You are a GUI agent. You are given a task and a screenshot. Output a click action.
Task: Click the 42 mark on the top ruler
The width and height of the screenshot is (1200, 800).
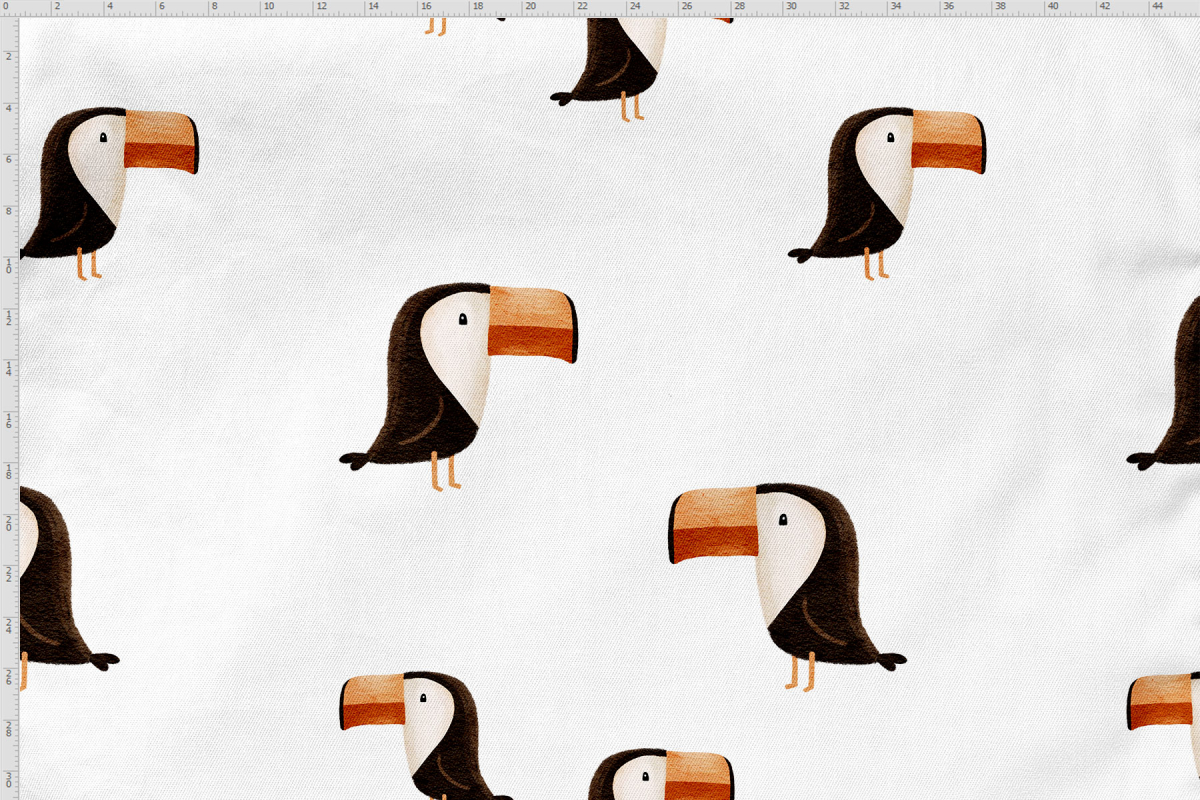pos(1105,6)
